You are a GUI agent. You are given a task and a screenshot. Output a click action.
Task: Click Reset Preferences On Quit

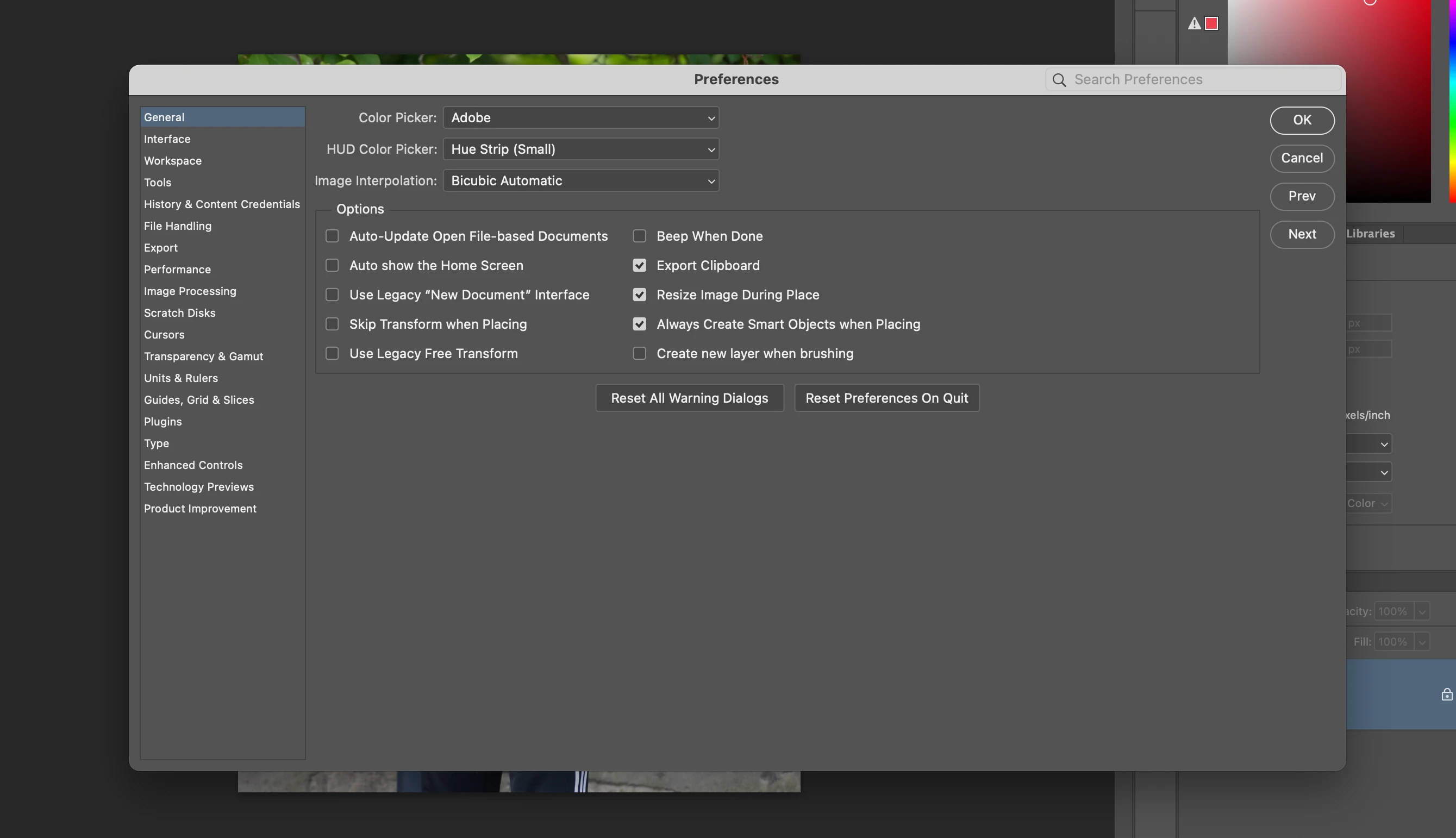coord(886,398)
